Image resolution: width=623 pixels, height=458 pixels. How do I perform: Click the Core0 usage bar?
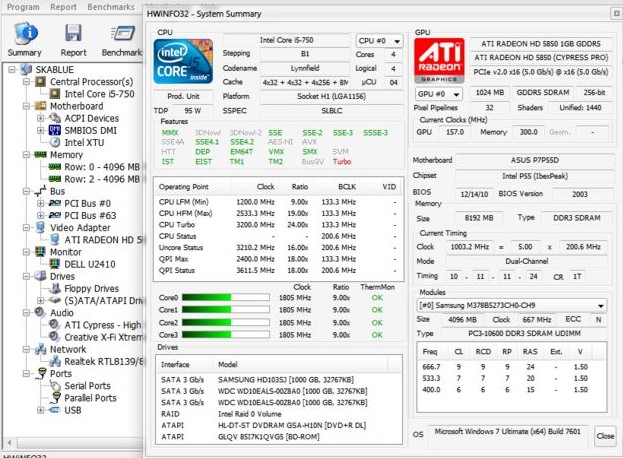click(x=226, y=298)
